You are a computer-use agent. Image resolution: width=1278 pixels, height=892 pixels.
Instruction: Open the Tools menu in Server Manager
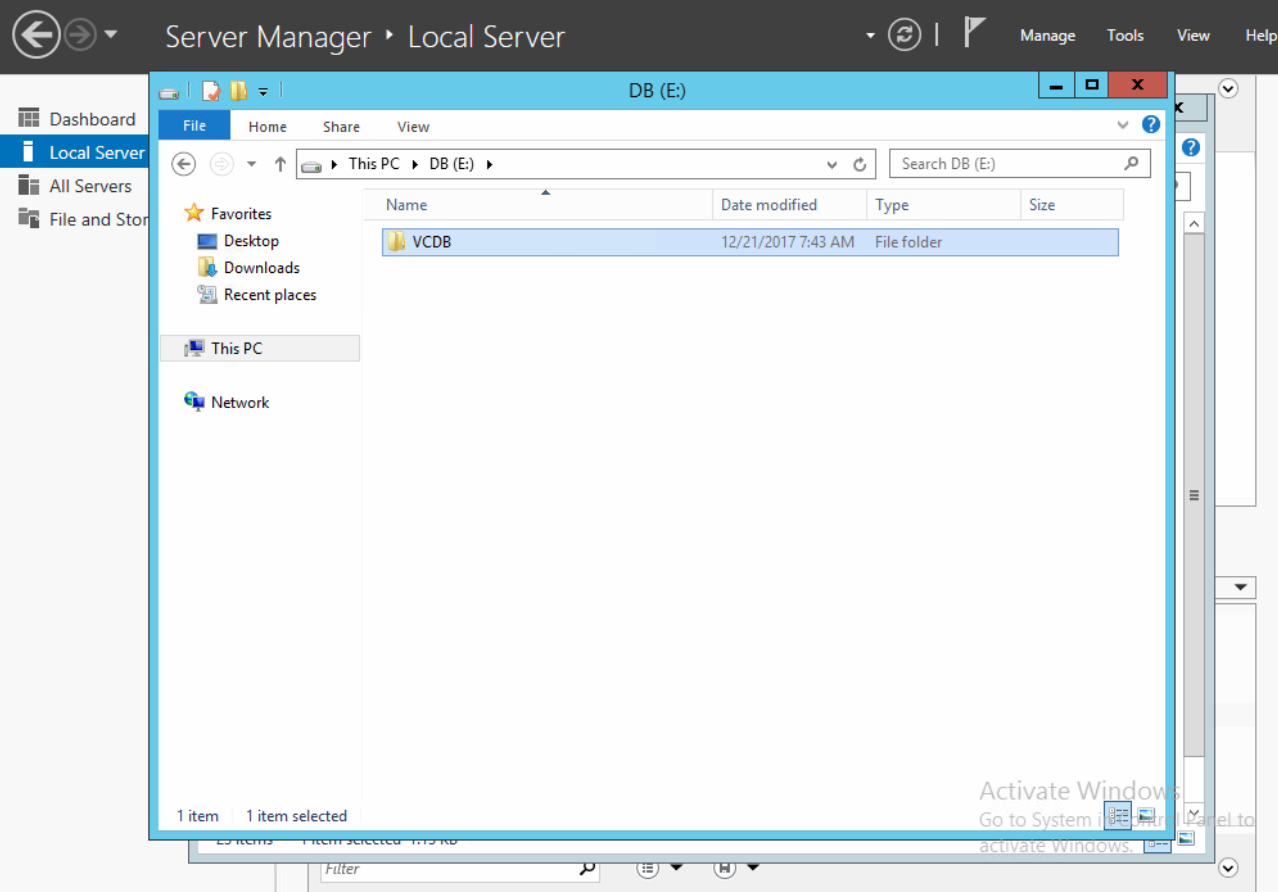tap(1125, 36)
